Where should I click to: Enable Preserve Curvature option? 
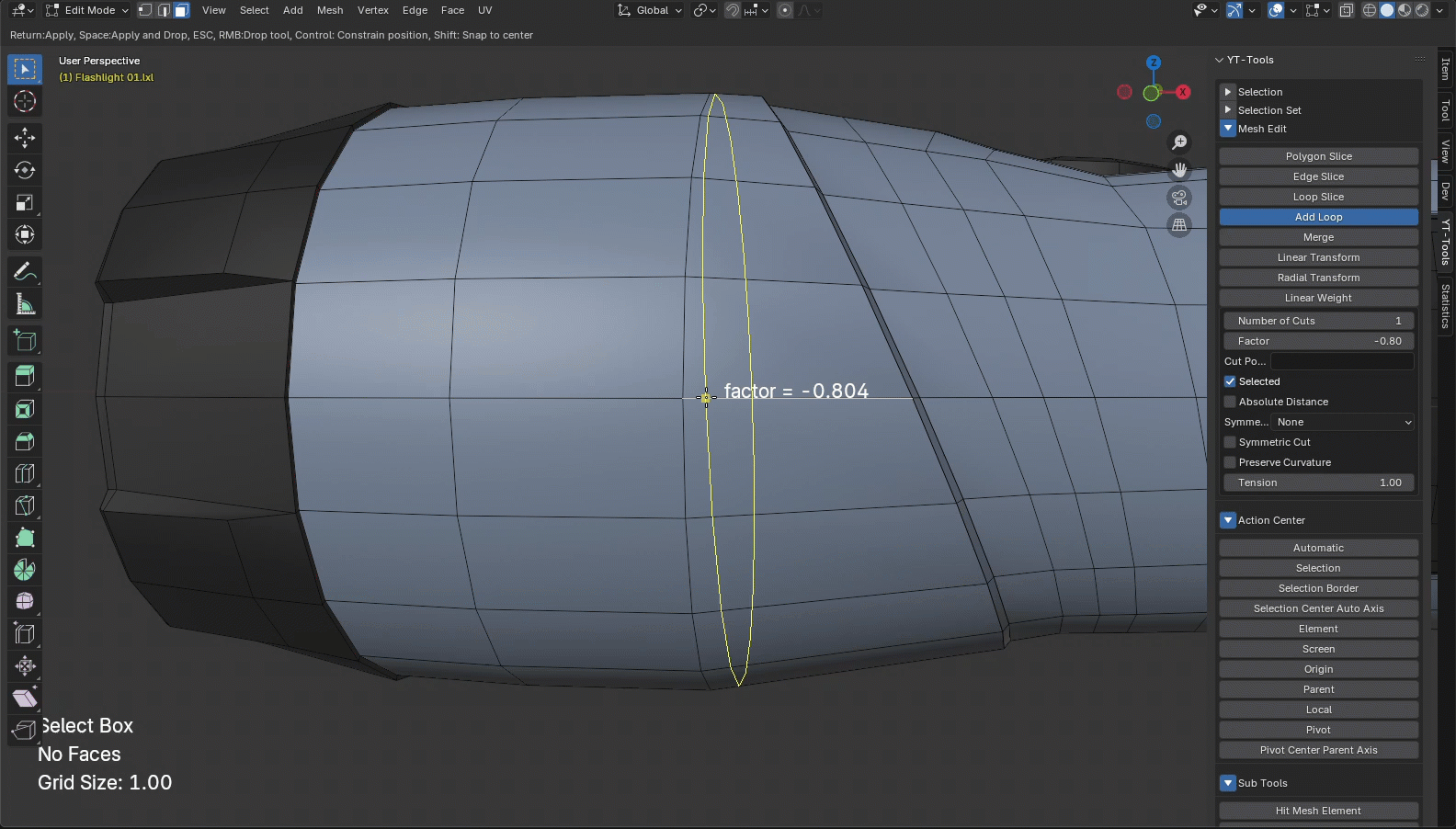pyautogui.click(x=1230, y=462)
